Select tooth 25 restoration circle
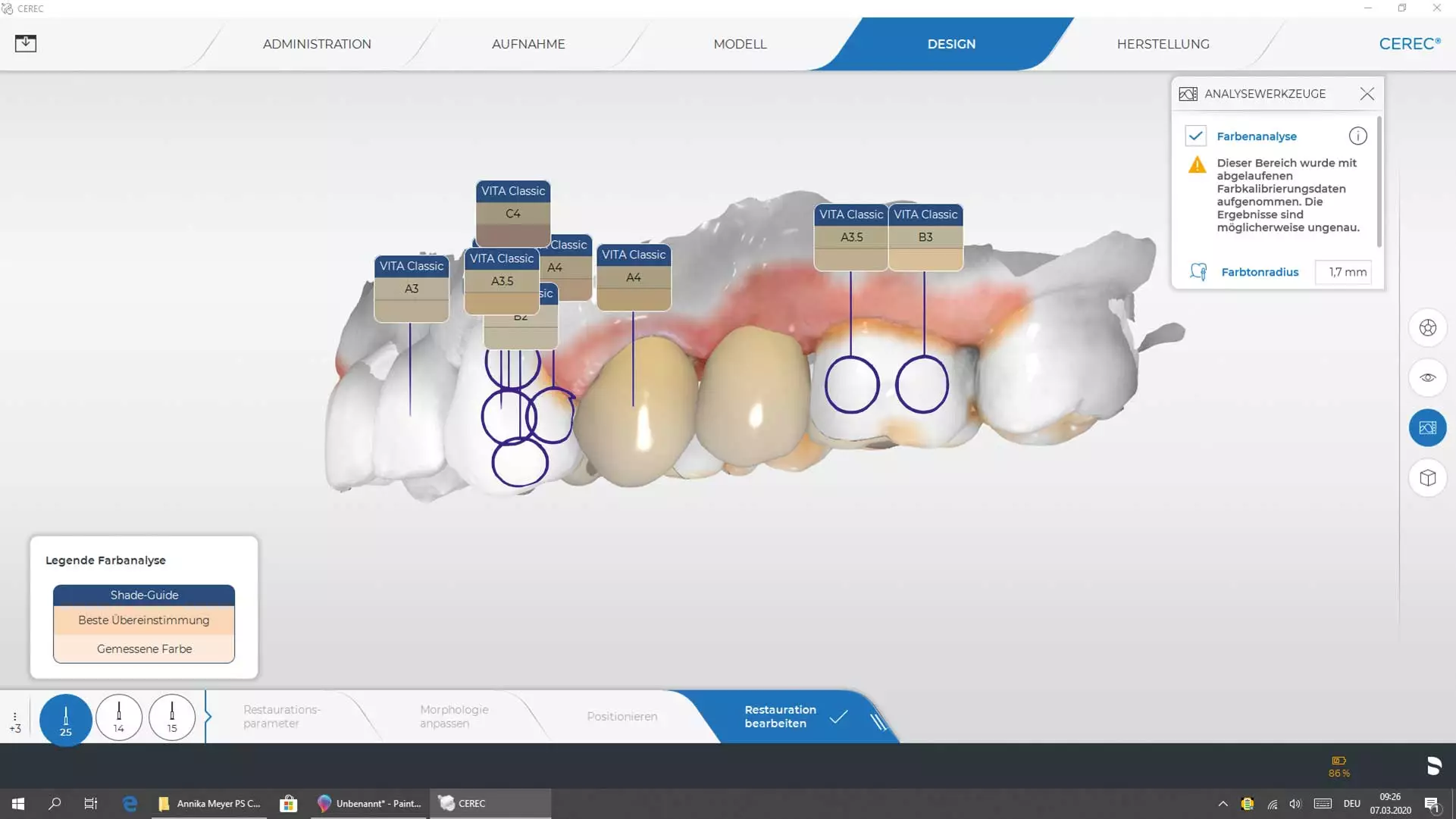The width and height of the screenshot is (1456, 819). point(66,718)
